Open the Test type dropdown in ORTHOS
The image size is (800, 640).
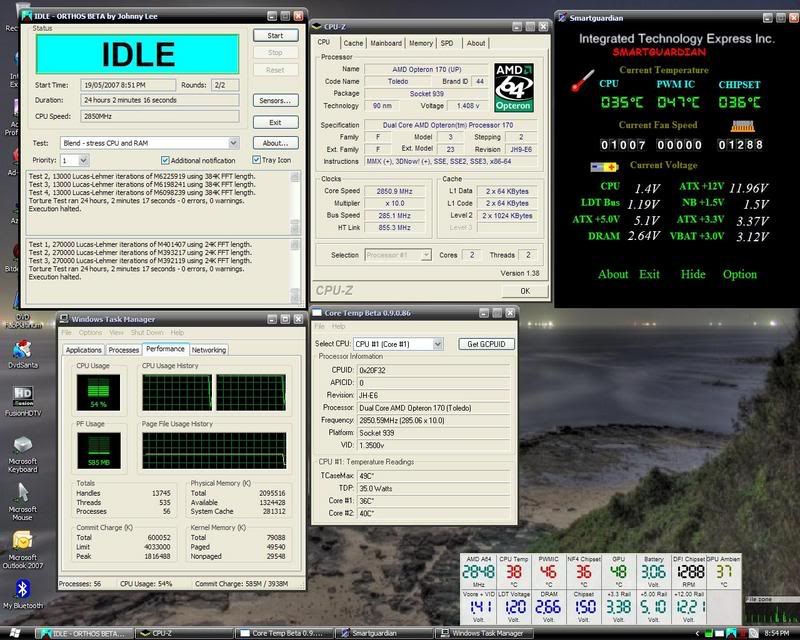coord(234,143)
